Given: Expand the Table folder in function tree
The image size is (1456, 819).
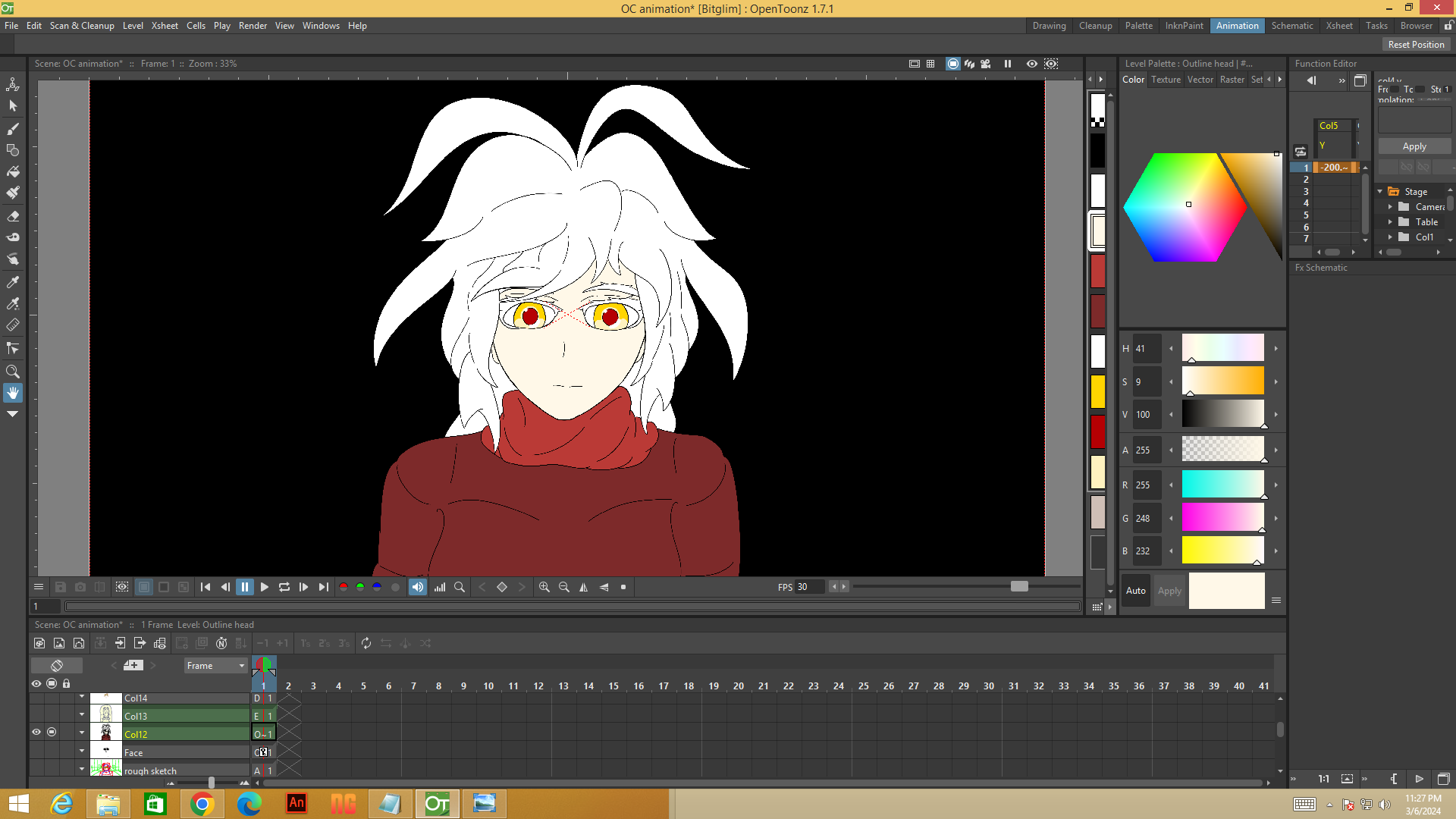Looking at the screenshot, I should (x=1390, y=222).
